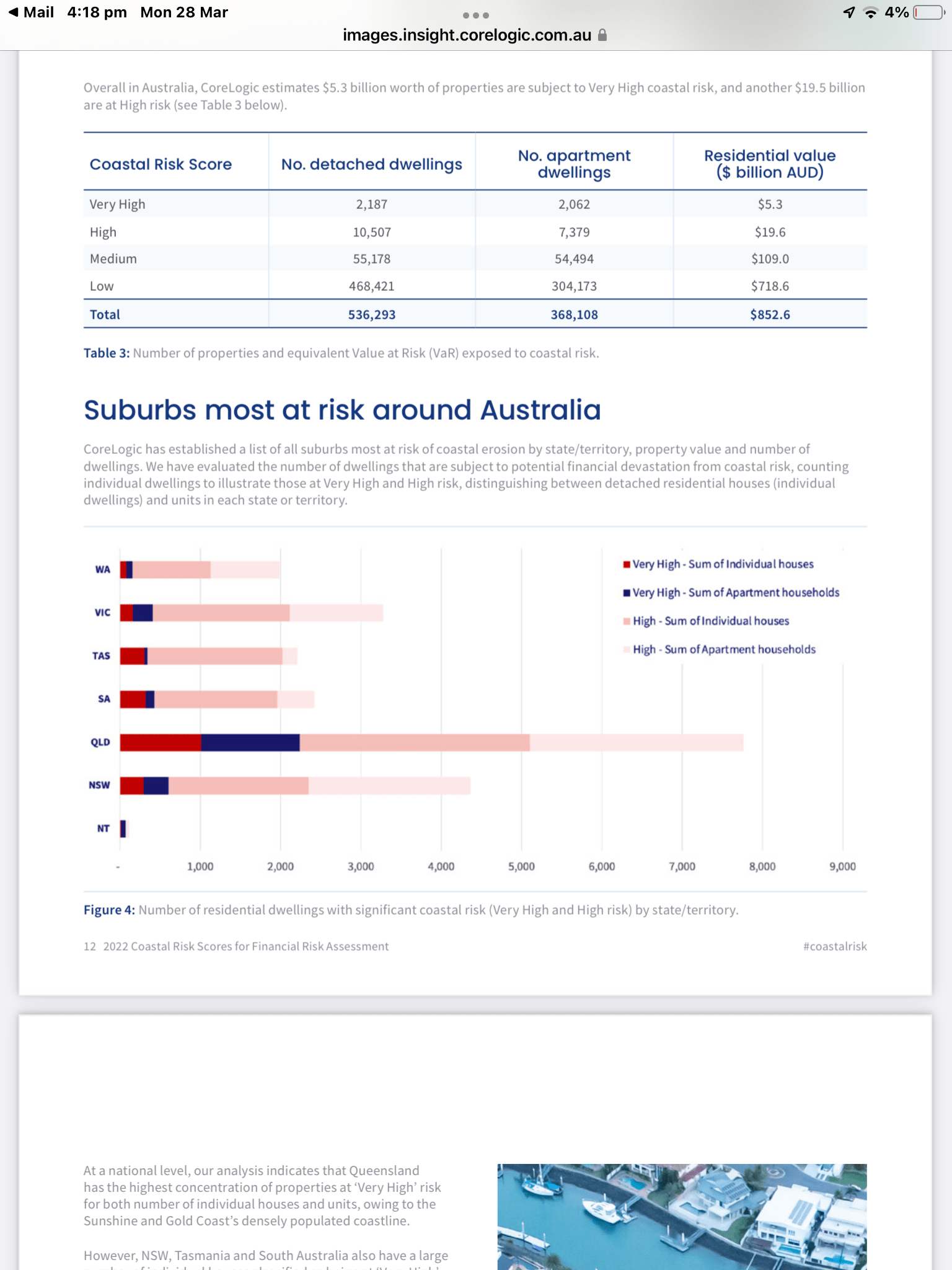Click the marina aerial photo thumbnail

(x=682, y=1215)
